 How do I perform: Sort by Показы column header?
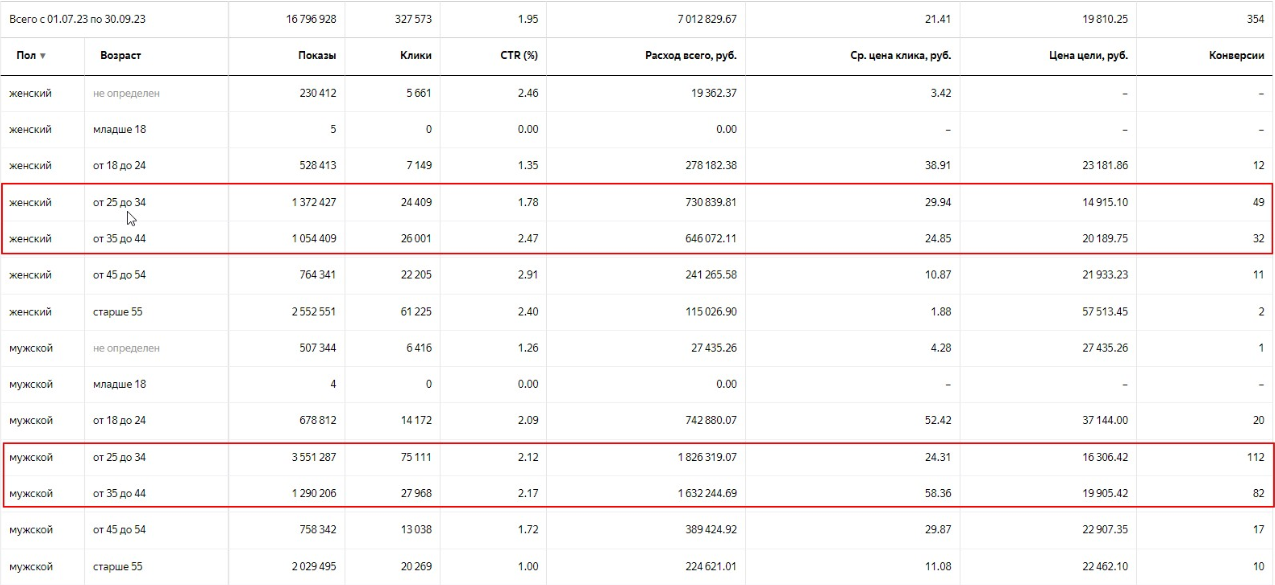(316, 55)
